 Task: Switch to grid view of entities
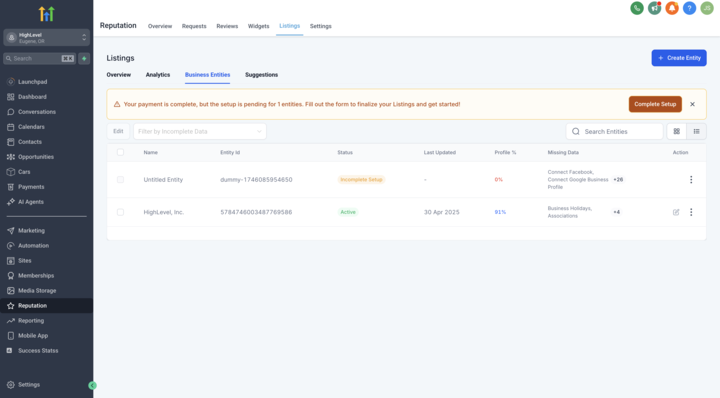click(x=676, y=131)
